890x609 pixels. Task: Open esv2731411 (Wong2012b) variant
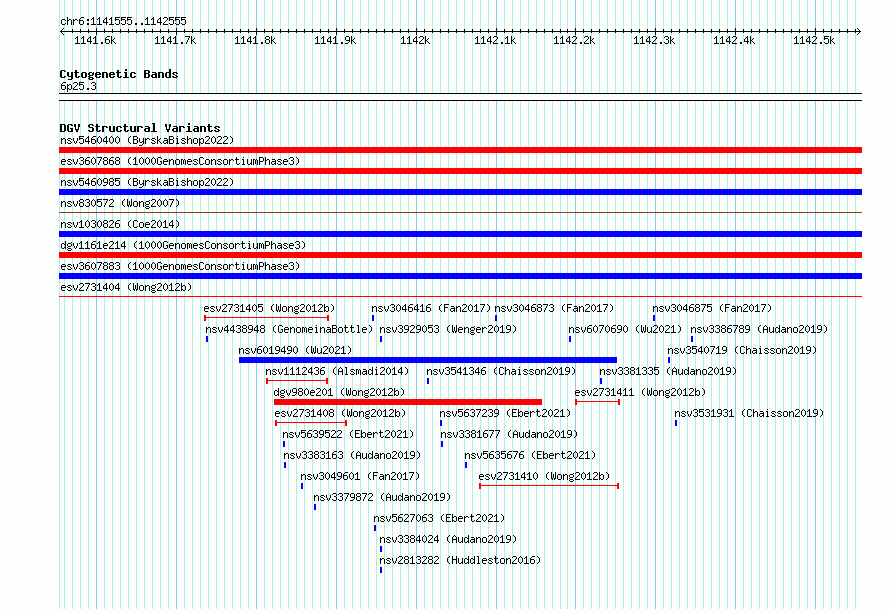pos(640,392)
